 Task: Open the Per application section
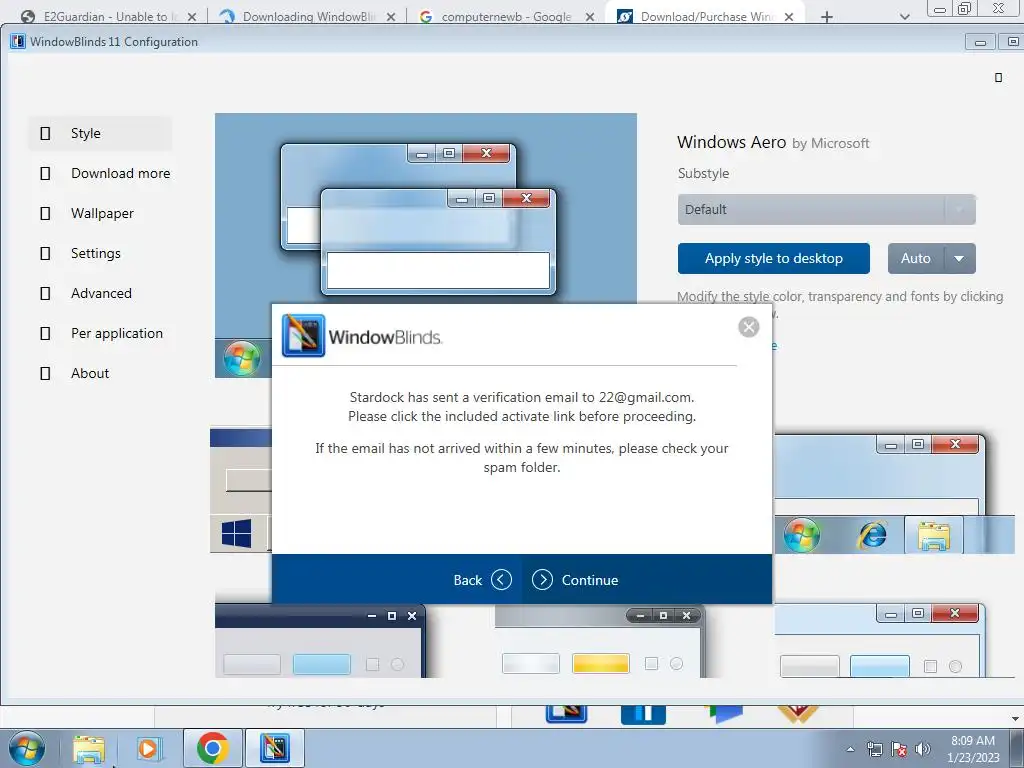(100, 333)
